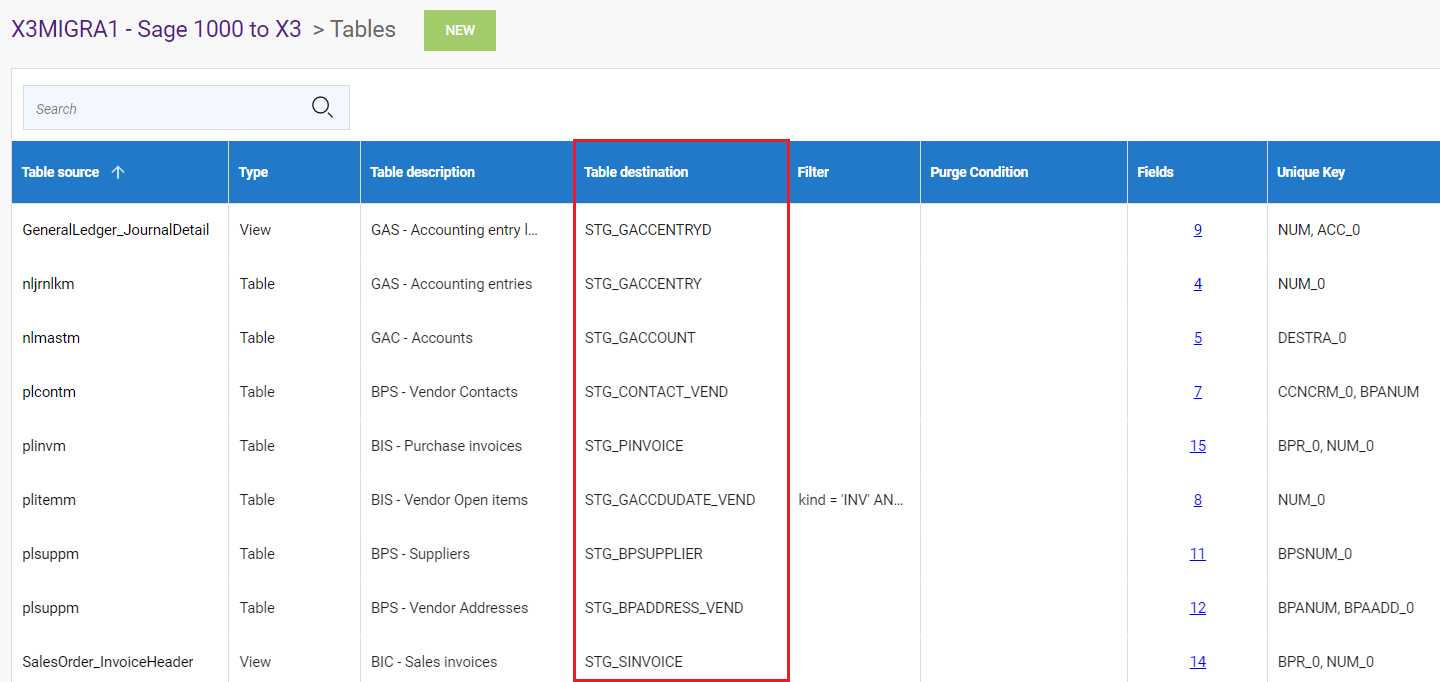Sort by Table description column header

coord(422,172)
